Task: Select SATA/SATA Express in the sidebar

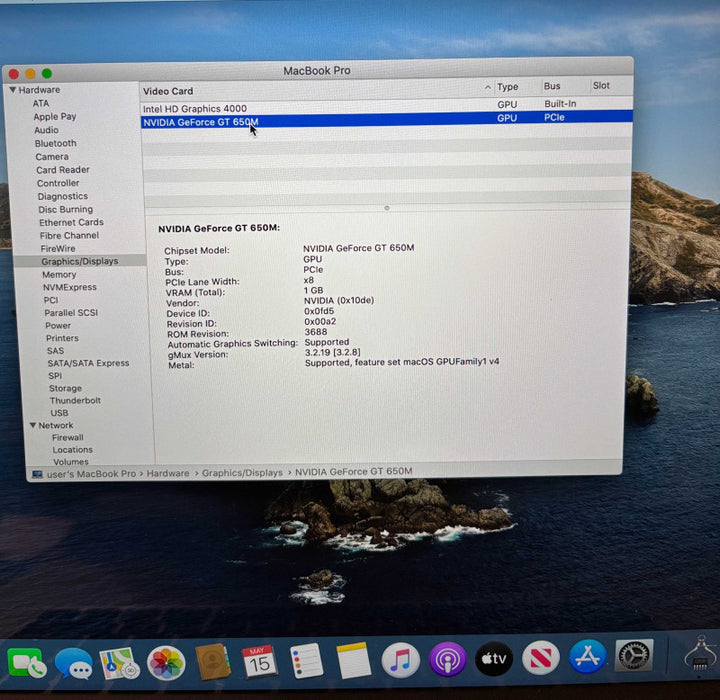Action: (x=89, y=363)
